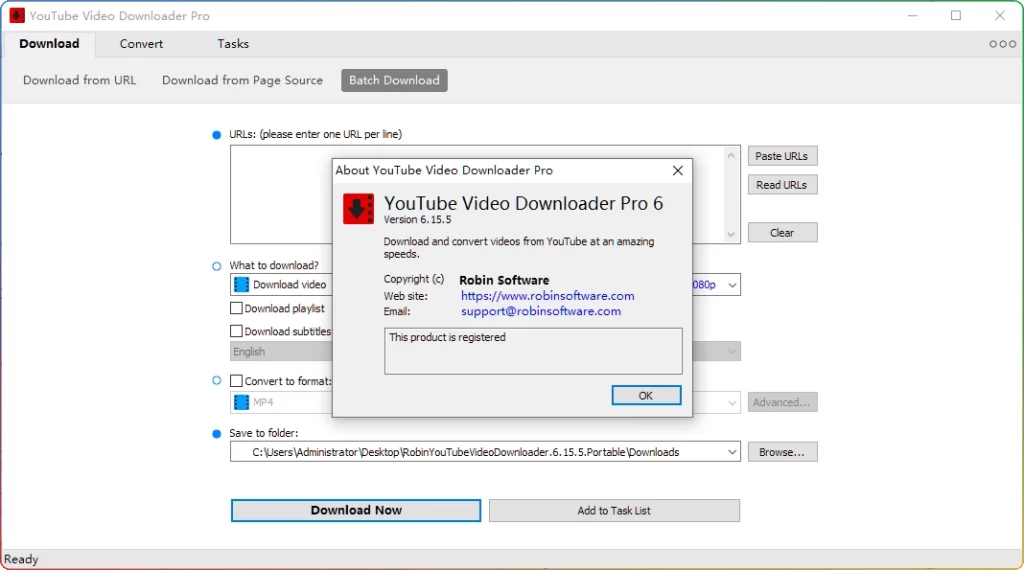Viewport: 1024px width, 570px height.
Task: Clear the URL list
Action: (782, 233)
